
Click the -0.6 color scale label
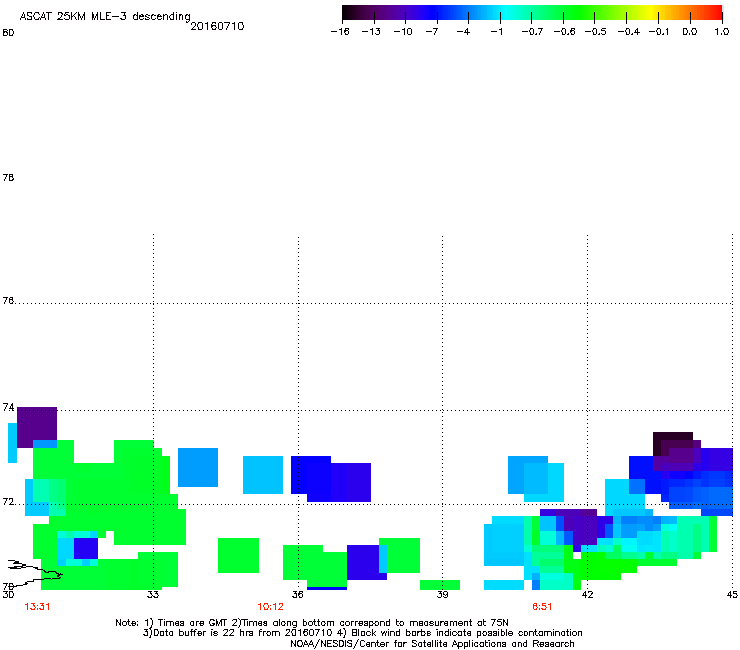click(564, 32)
